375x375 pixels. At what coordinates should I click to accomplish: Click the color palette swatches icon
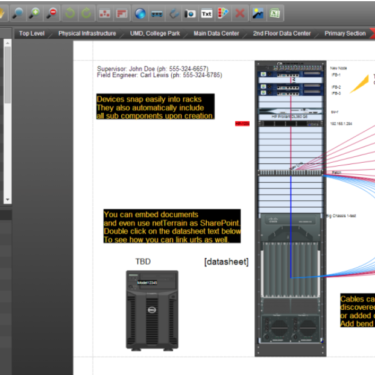click(223, 13)
